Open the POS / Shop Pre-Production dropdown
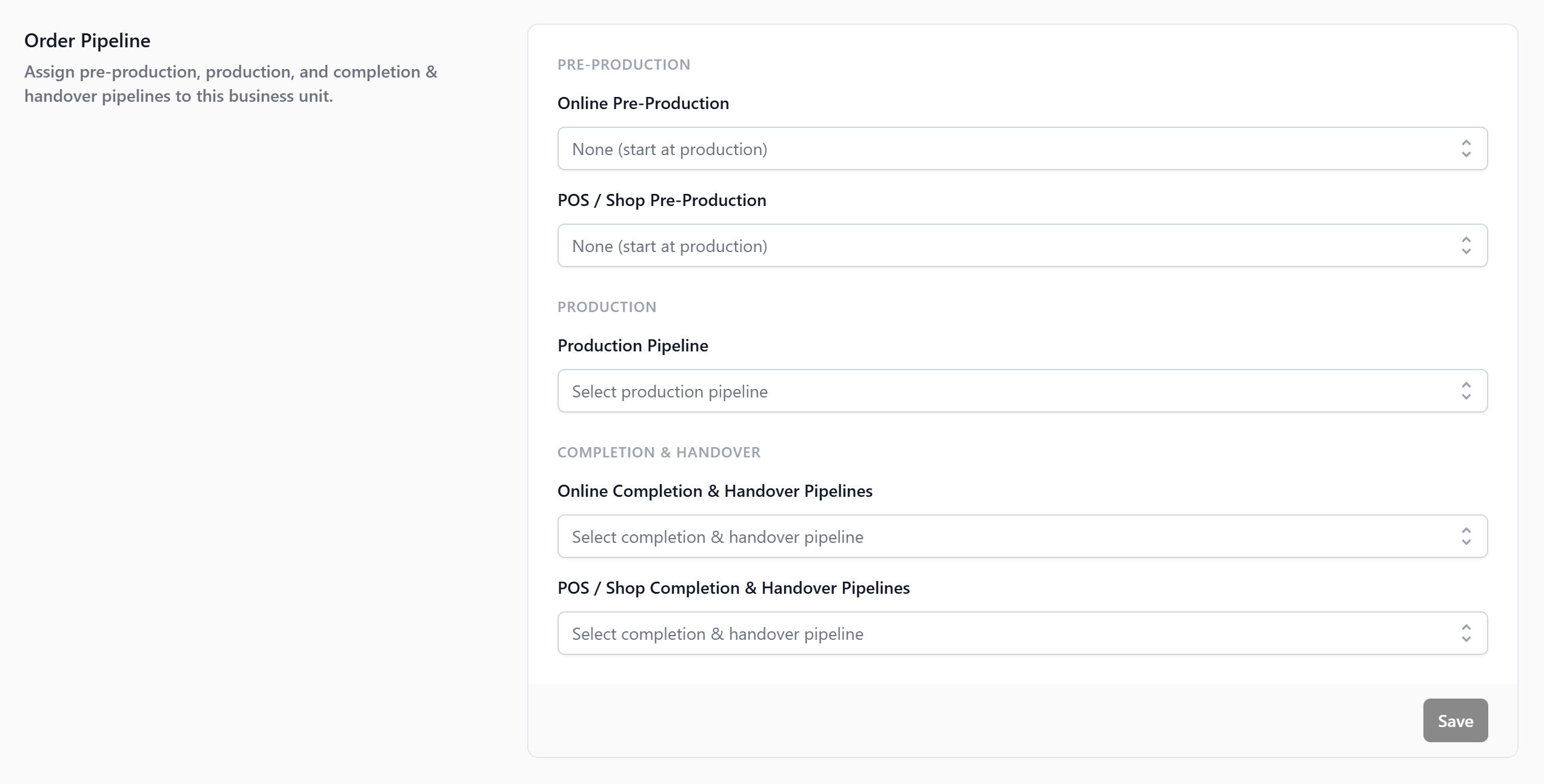Image resolution: width=1544 pixels, height=784 pixels. tap(1022, 245)
